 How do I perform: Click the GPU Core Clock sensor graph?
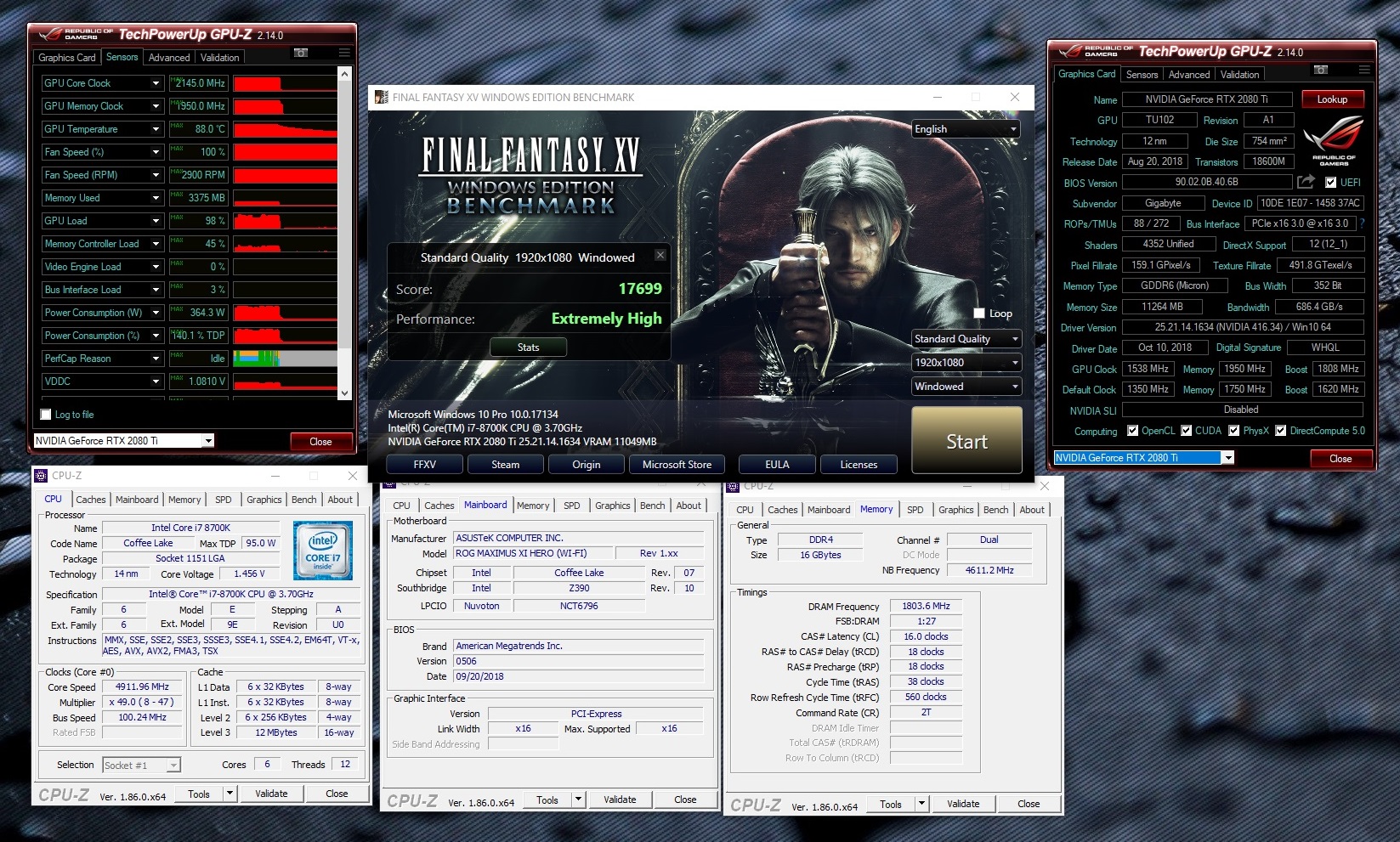coord(285,83)
